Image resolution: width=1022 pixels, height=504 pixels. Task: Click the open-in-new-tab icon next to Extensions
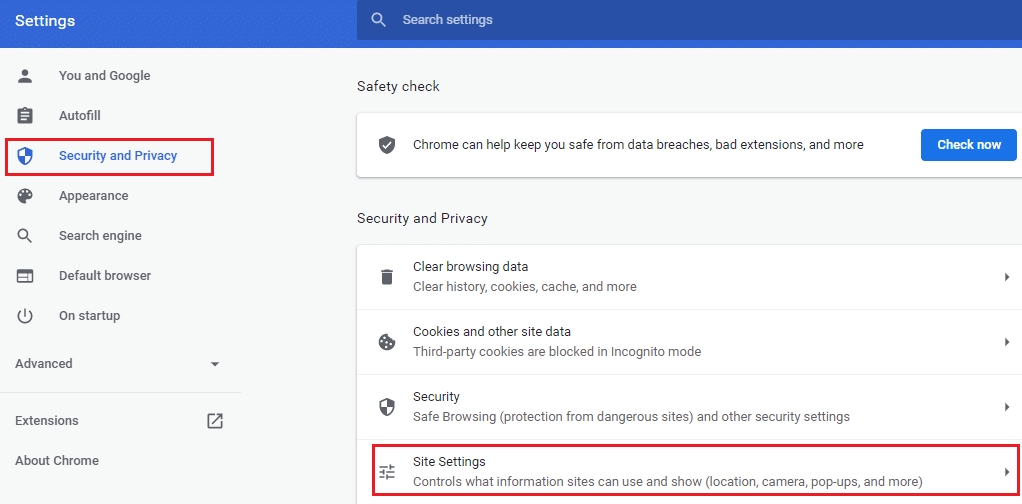coord(214,421)
